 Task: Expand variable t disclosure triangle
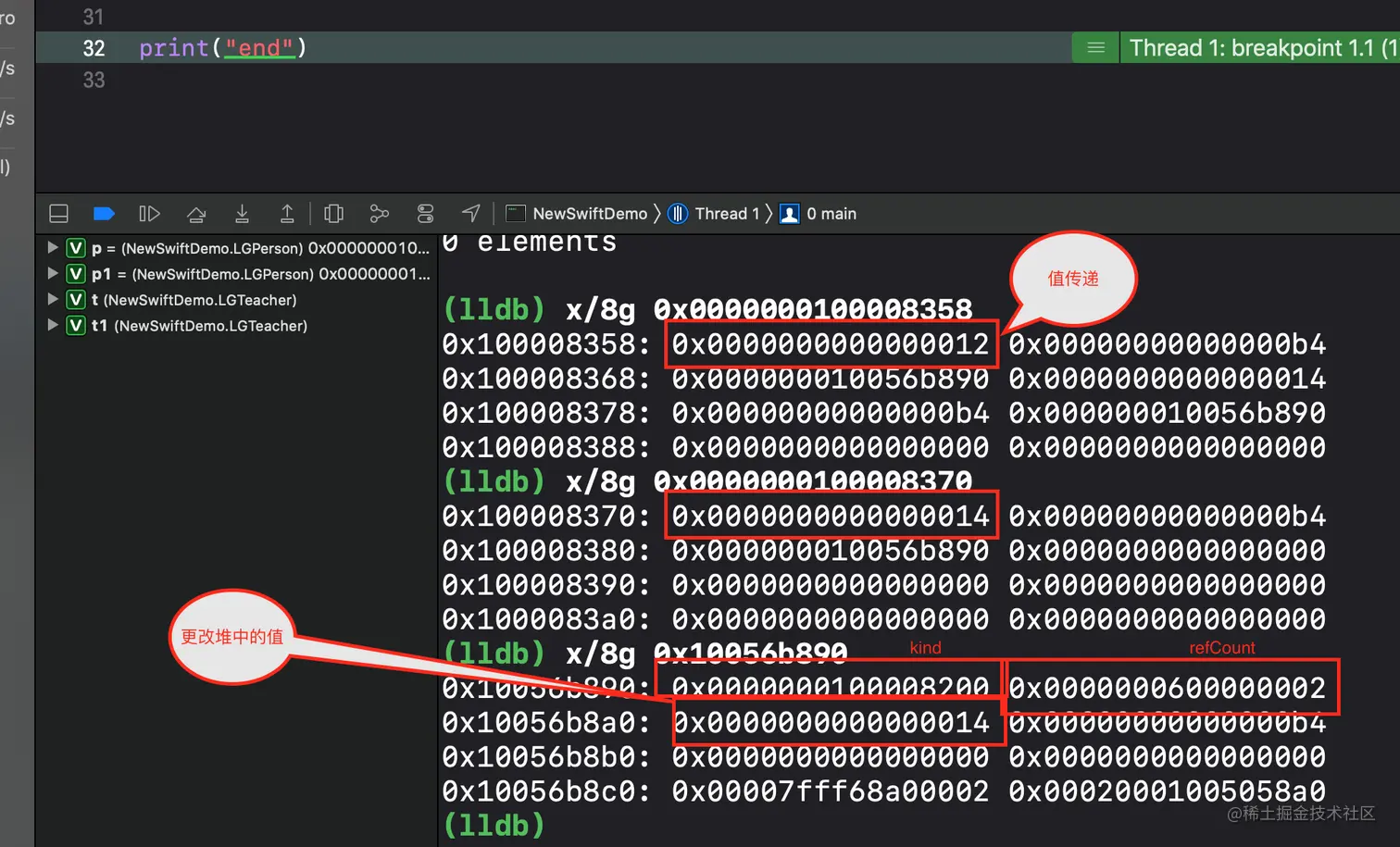[x=53, y=300]
